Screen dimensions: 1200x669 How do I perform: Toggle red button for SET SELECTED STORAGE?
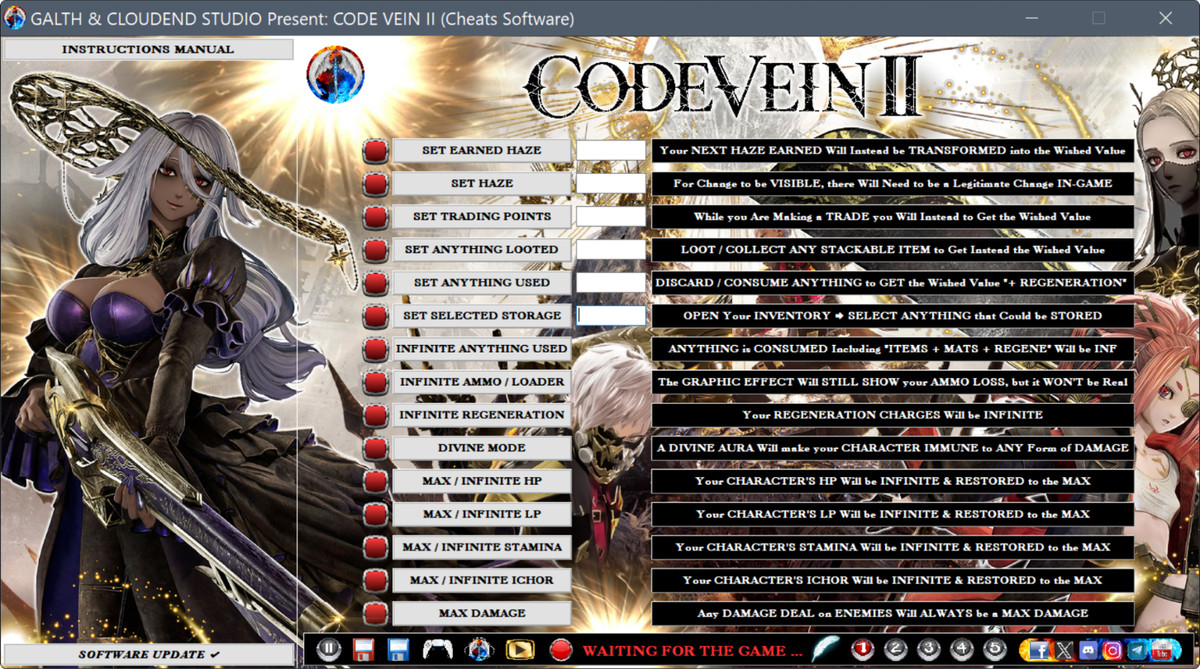(x=375, y=316)
